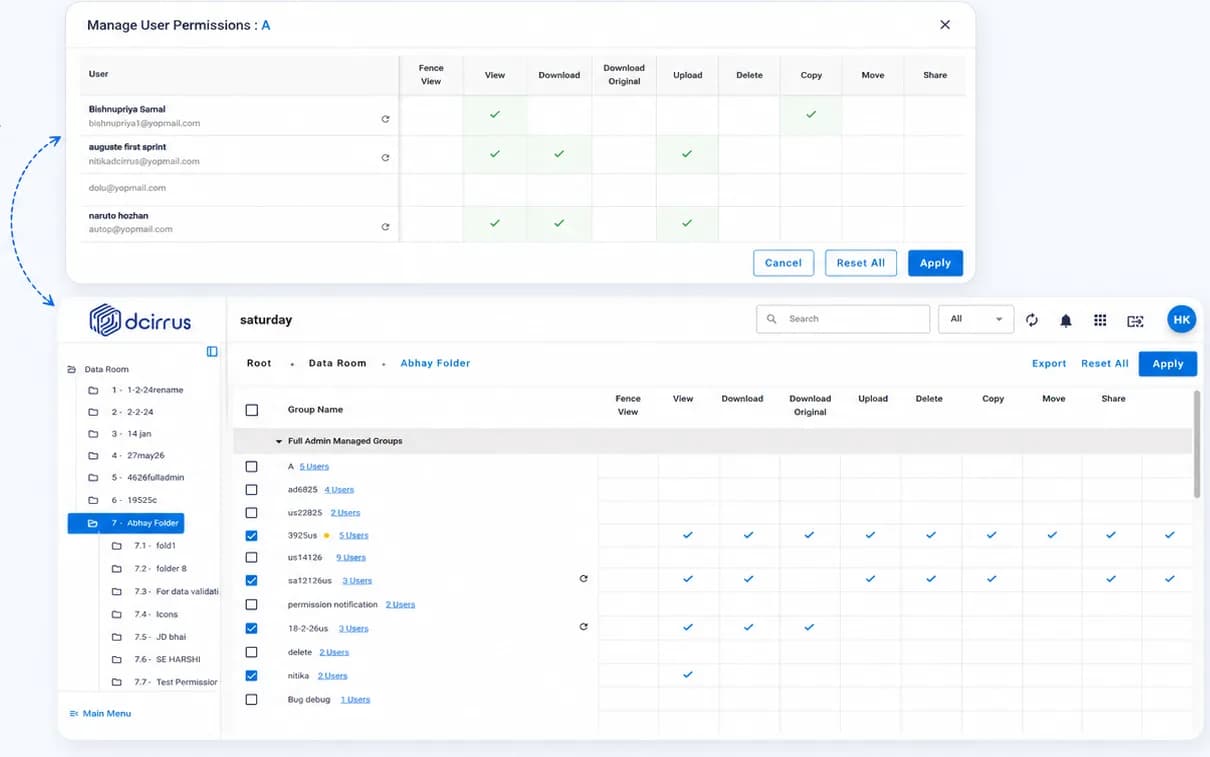Check the Bug debug checkbox
This screenshot has height=757, width=1210.
point(252,700)
